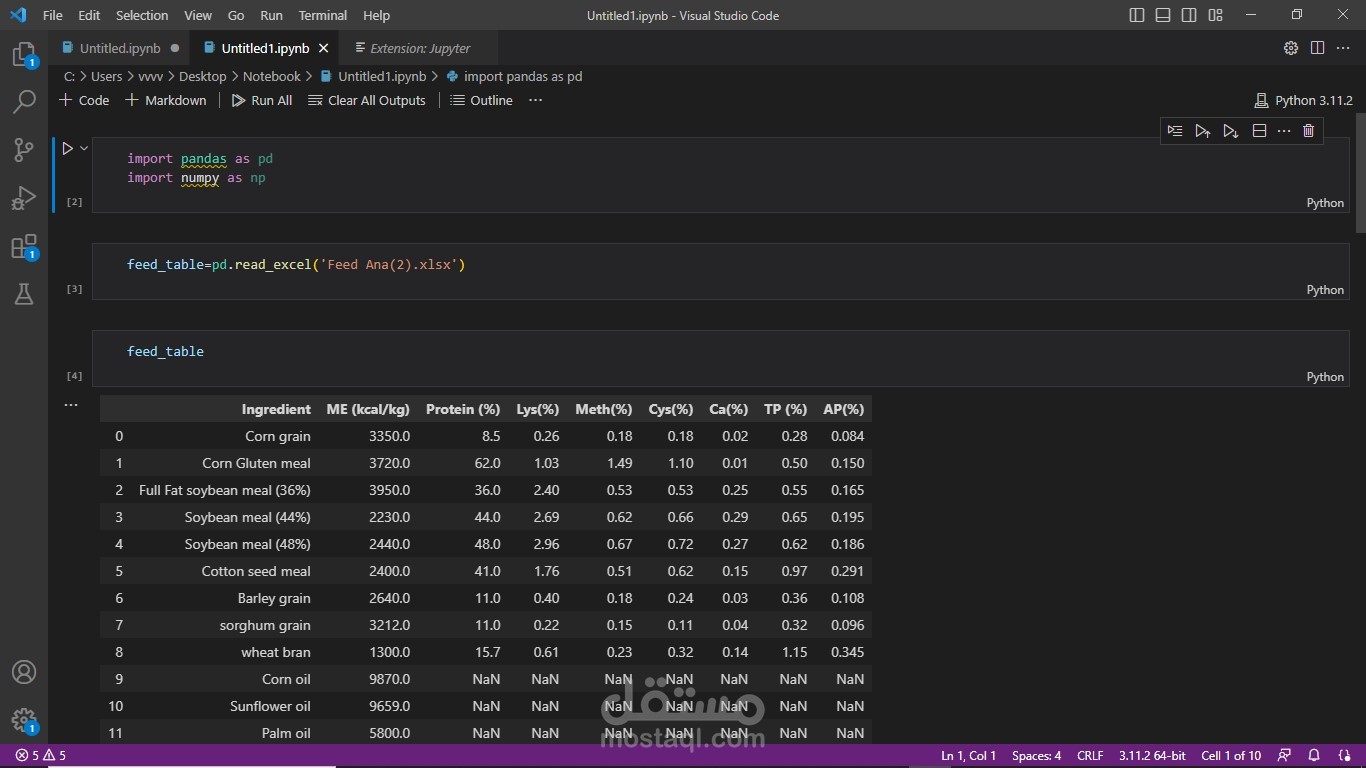1366x768 pixels.
Task: Execute the cell and below using toolbar icon
Action: [1231, 130]
